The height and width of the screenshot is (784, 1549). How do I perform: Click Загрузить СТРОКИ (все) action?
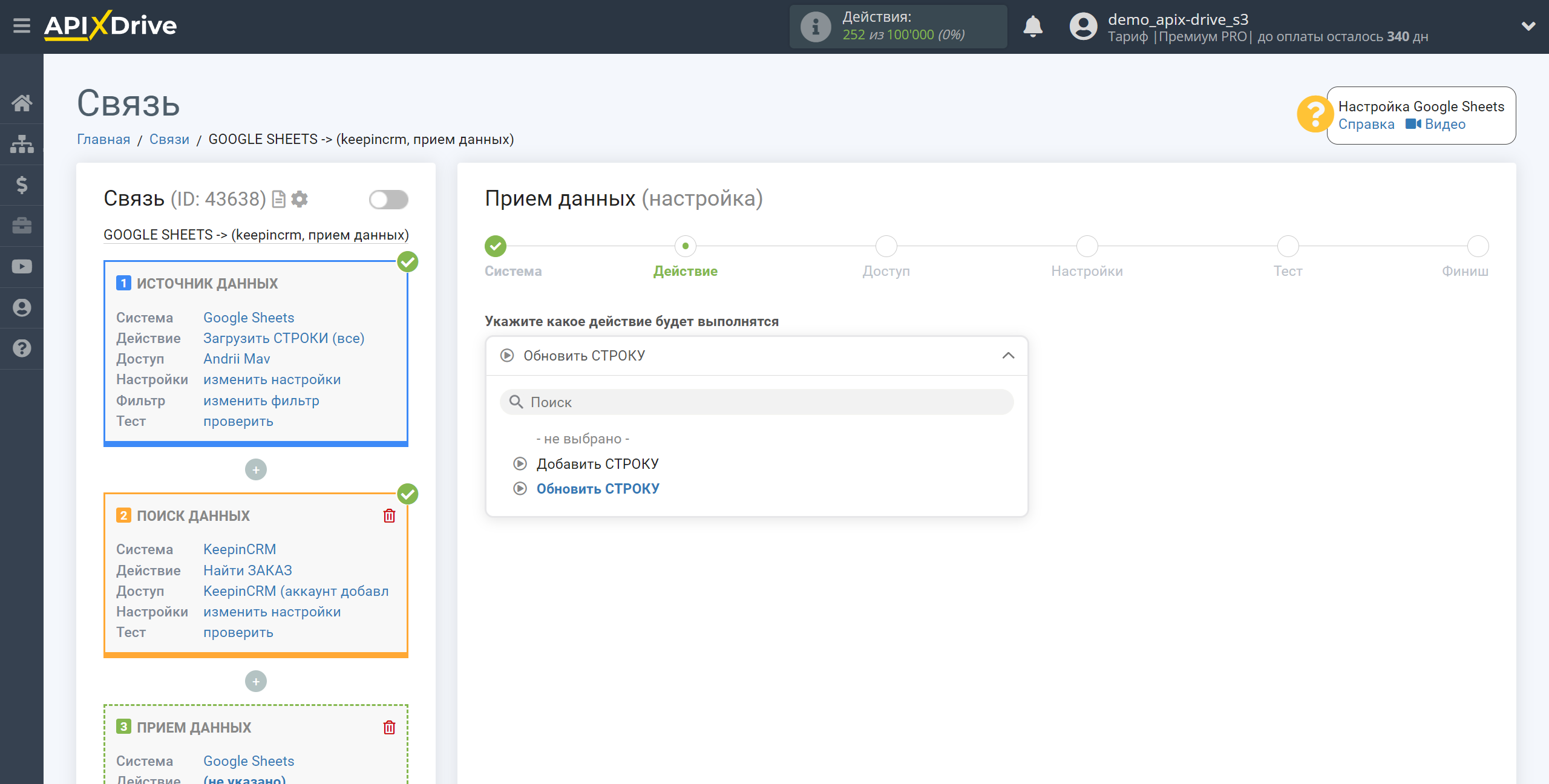284,338
